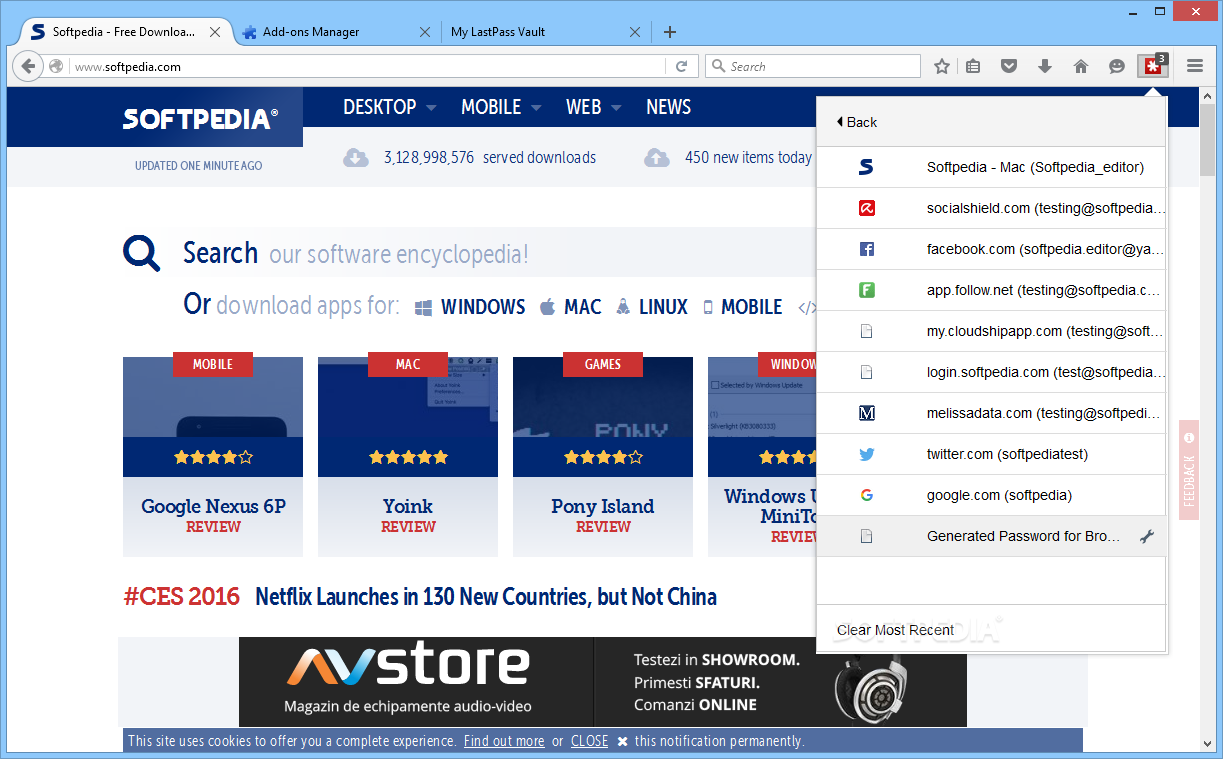Click the download cloud icon by served downloads
This screenshot has width=1223, height=759.
coord(356,158)
